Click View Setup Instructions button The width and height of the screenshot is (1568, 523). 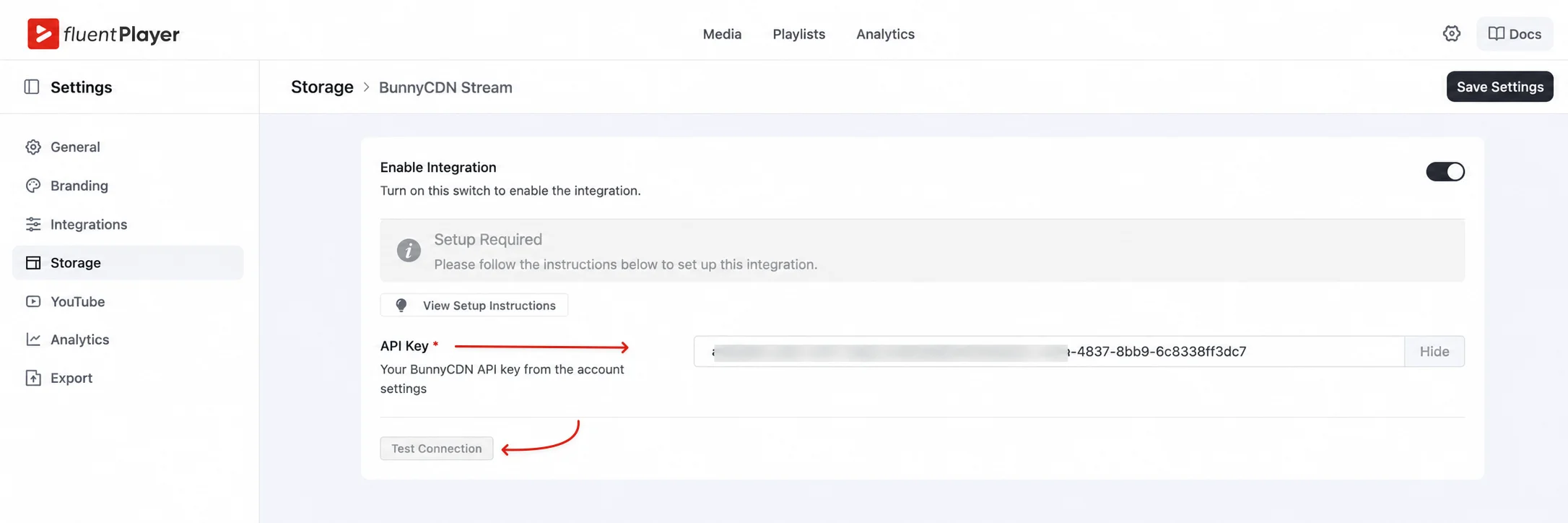(x=474, y=305)
